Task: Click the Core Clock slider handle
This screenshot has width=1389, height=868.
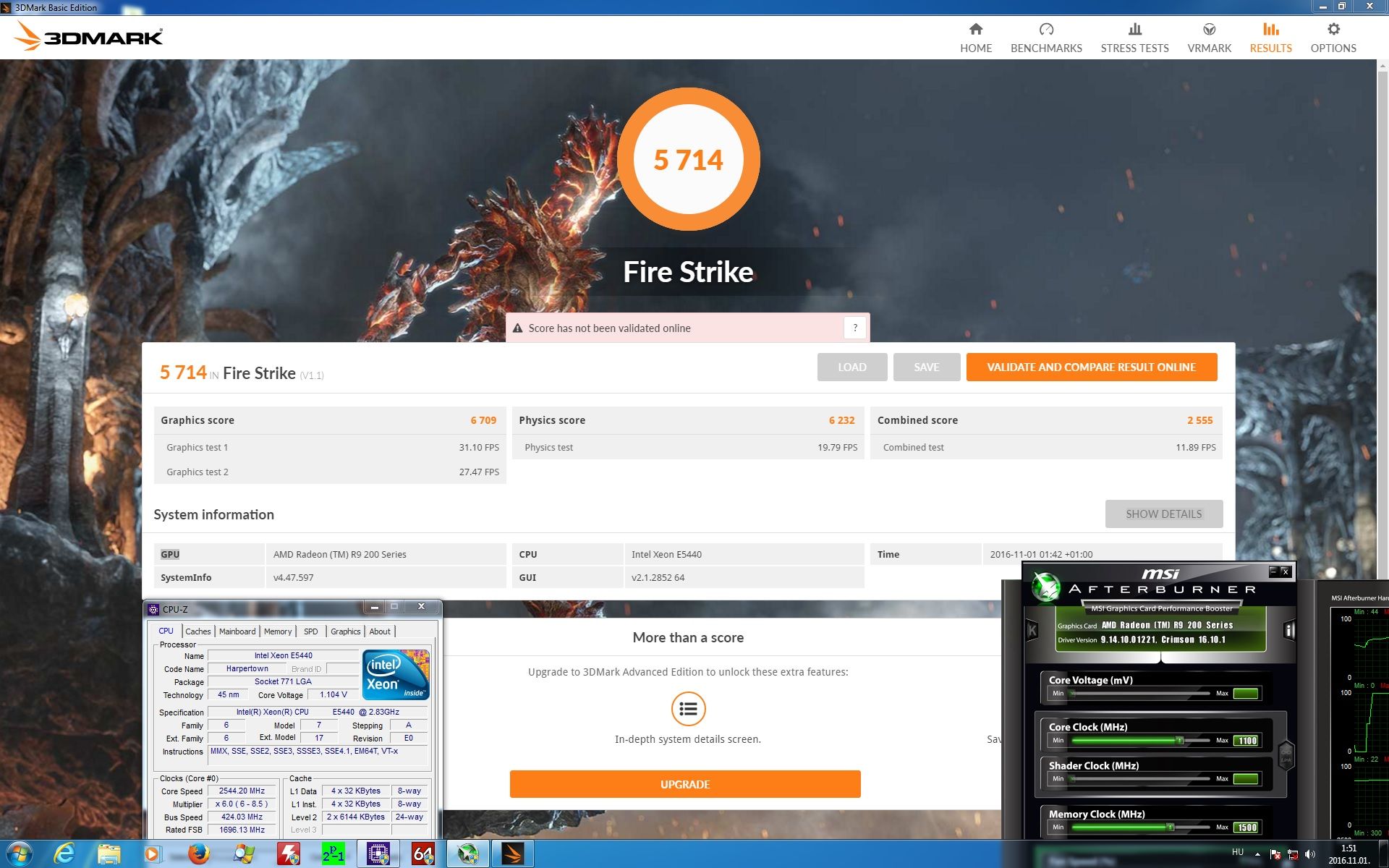Action: click(1179, 741)
